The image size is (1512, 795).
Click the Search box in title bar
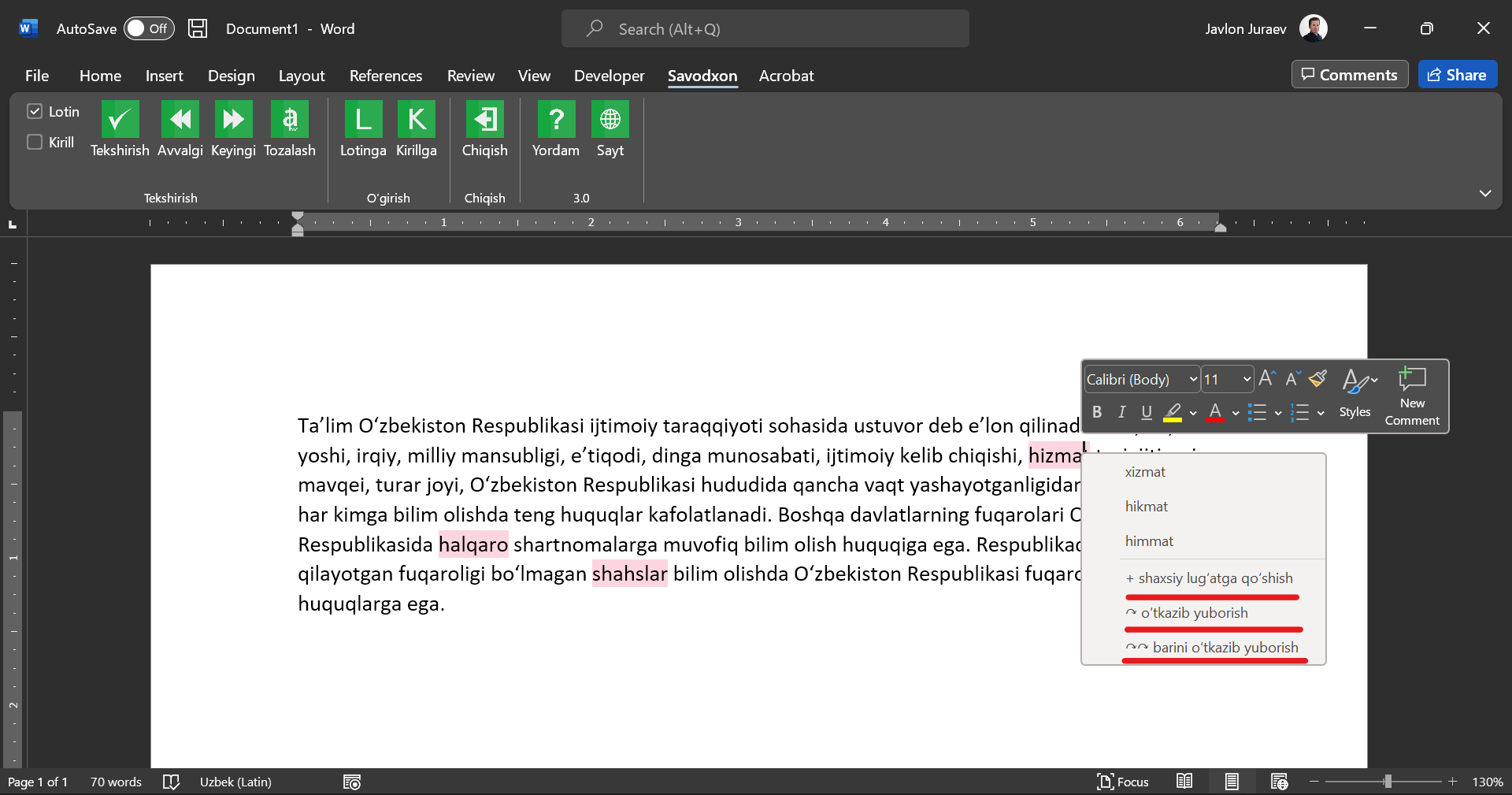tap(765, 29)
